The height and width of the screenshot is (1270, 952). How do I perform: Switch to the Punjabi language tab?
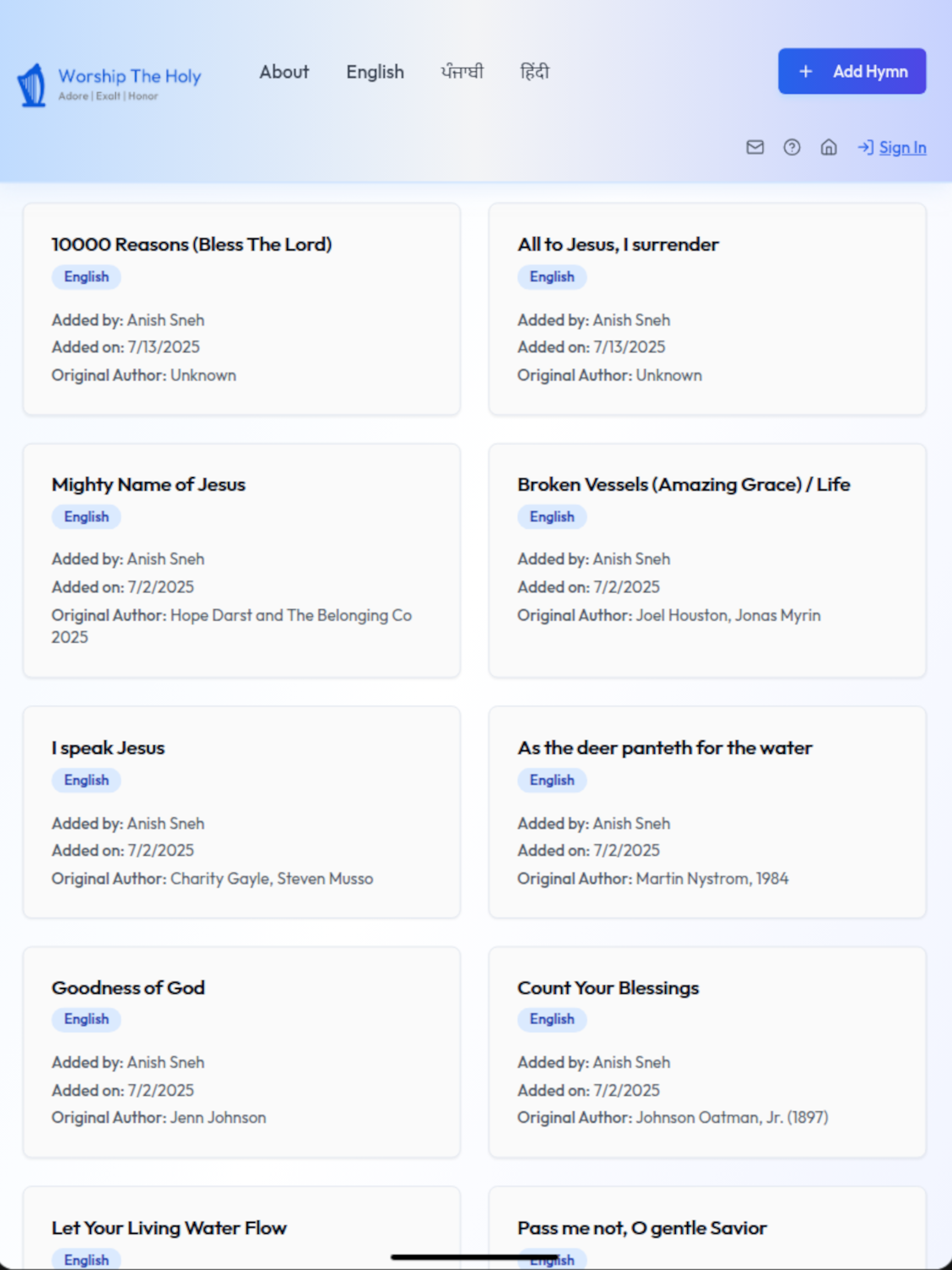(462, 72)
